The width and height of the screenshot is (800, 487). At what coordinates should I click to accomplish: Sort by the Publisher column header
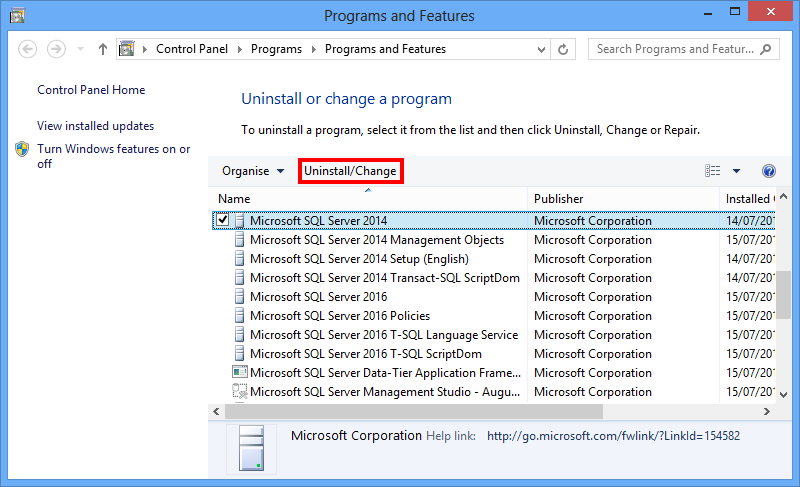tap(623, 199)
